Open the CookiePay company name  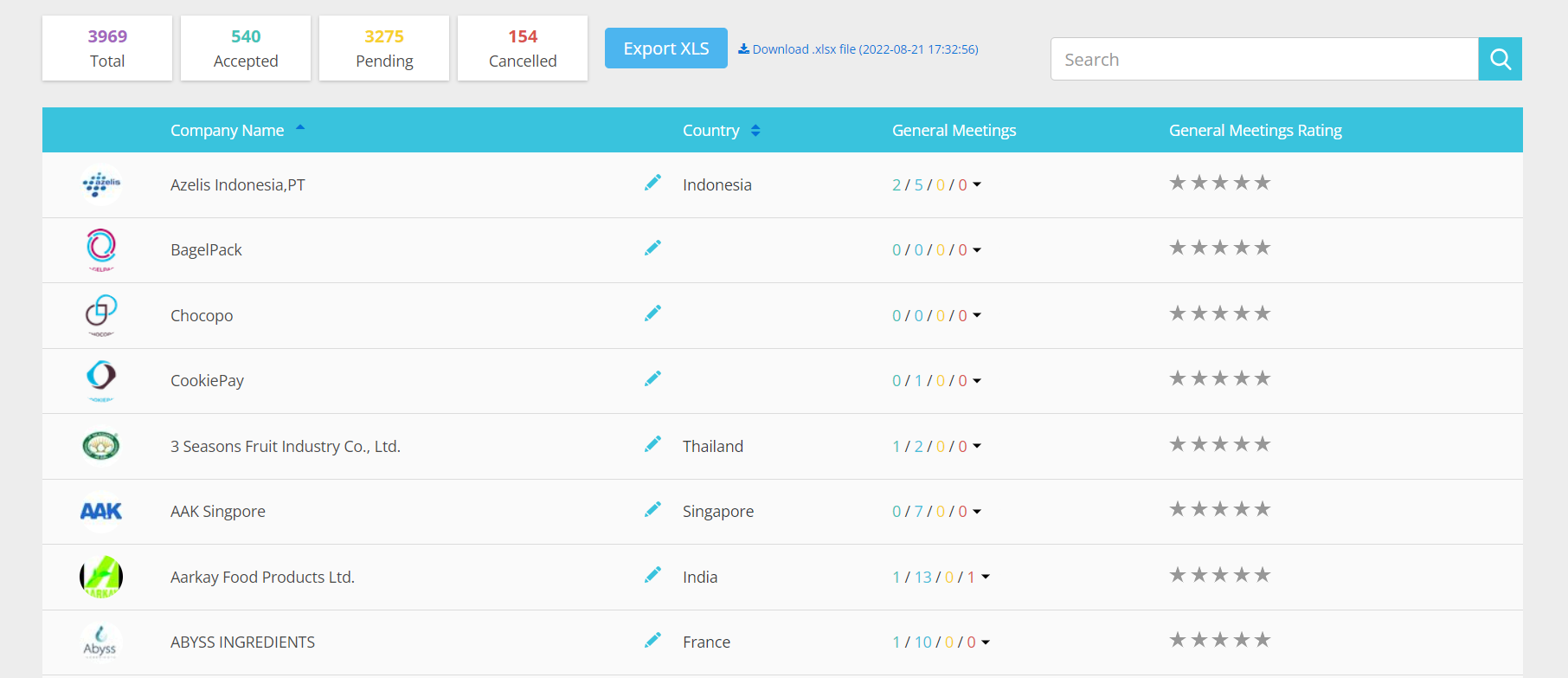click(x=207, y=381)
